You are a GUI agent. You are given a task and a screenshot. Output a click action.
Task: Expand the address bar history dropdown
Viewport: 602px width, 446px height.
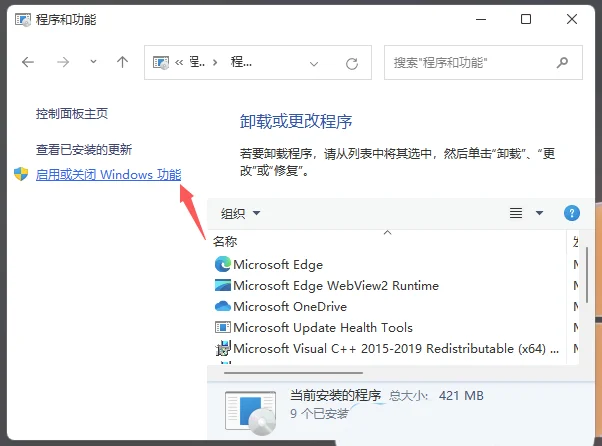pyautogui.click(x=314, y=64)
